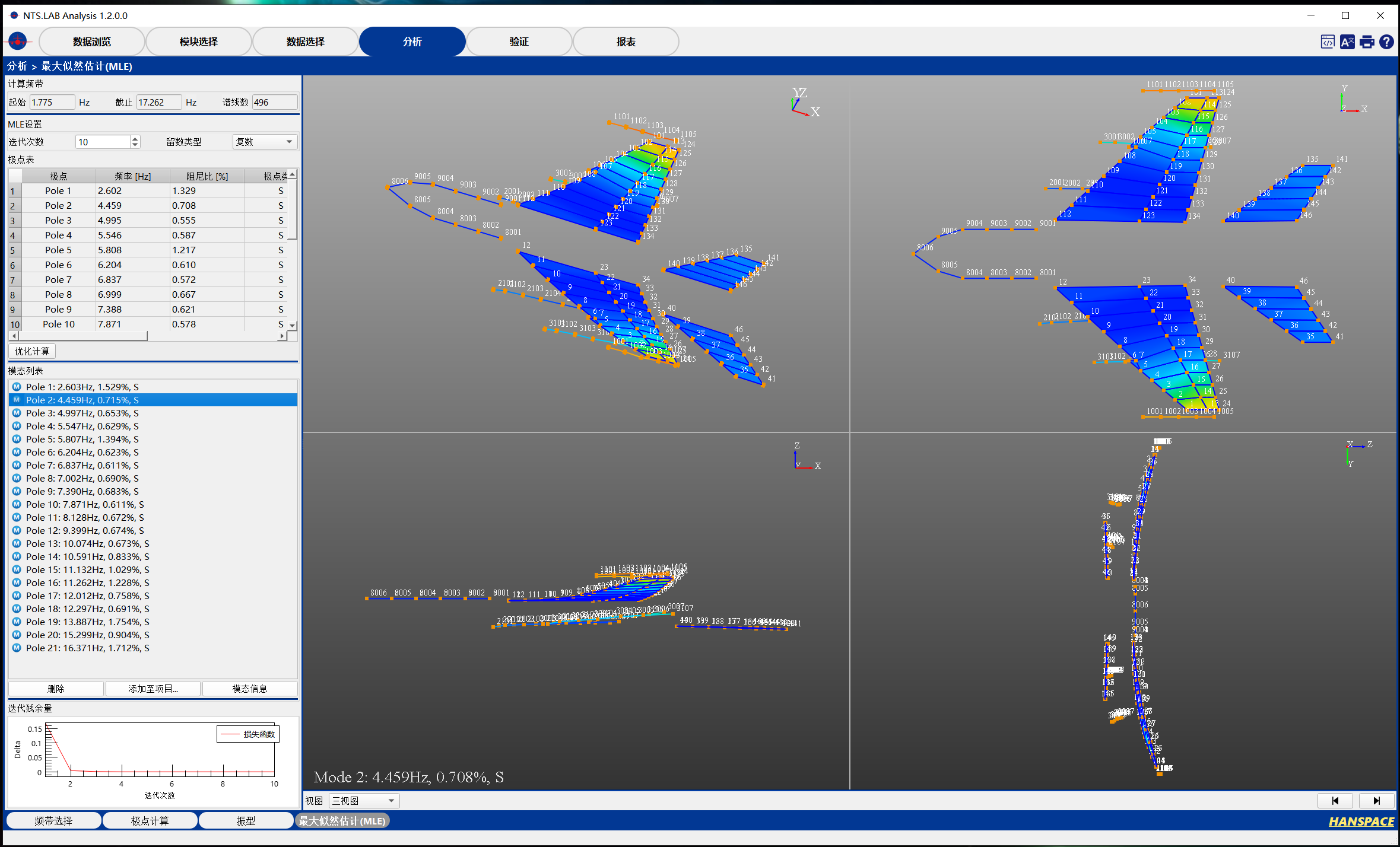Select Pole 14: 10.591Hz in mode list
This screenshot has width=1400, height=847.
[x=153, y=556]
